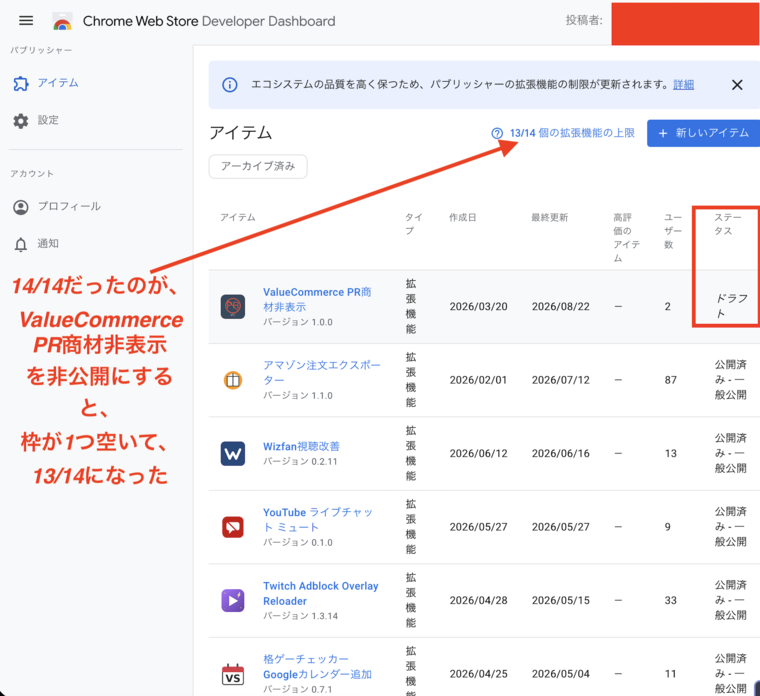Click the ValueCommerce PR extension icon
The width and height of the screenshot is (760, 696).
click(233, 306)
